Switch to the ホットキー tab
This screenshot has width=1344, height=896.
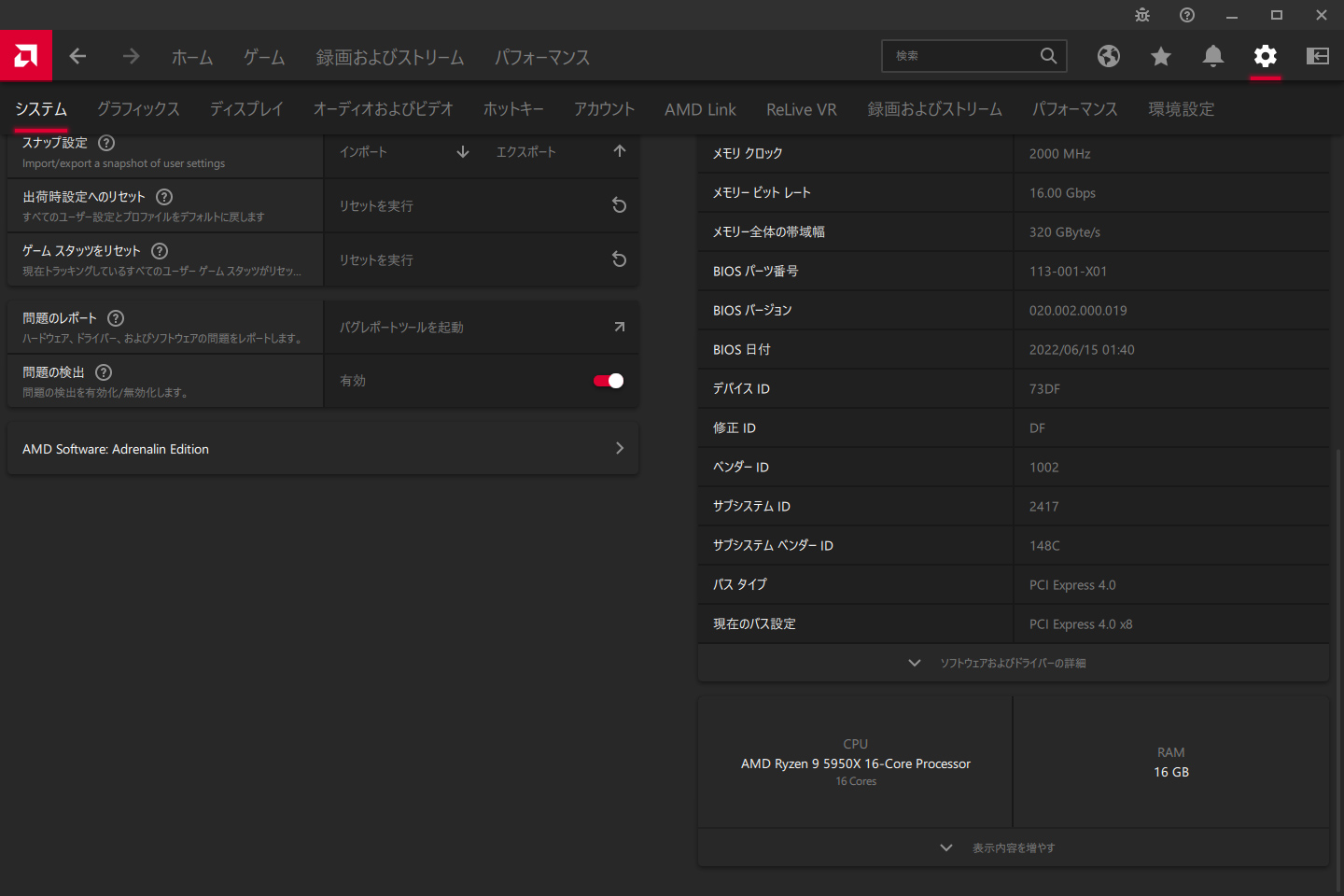[513, 109]
